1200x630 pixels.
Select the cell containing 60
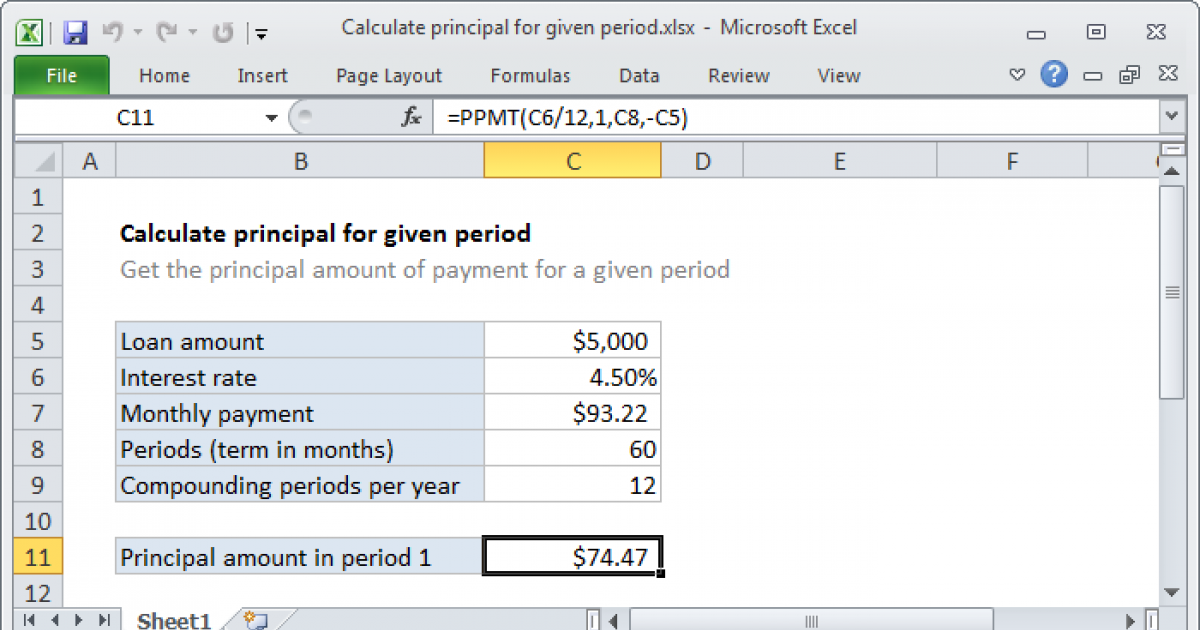tap(573, 449)
